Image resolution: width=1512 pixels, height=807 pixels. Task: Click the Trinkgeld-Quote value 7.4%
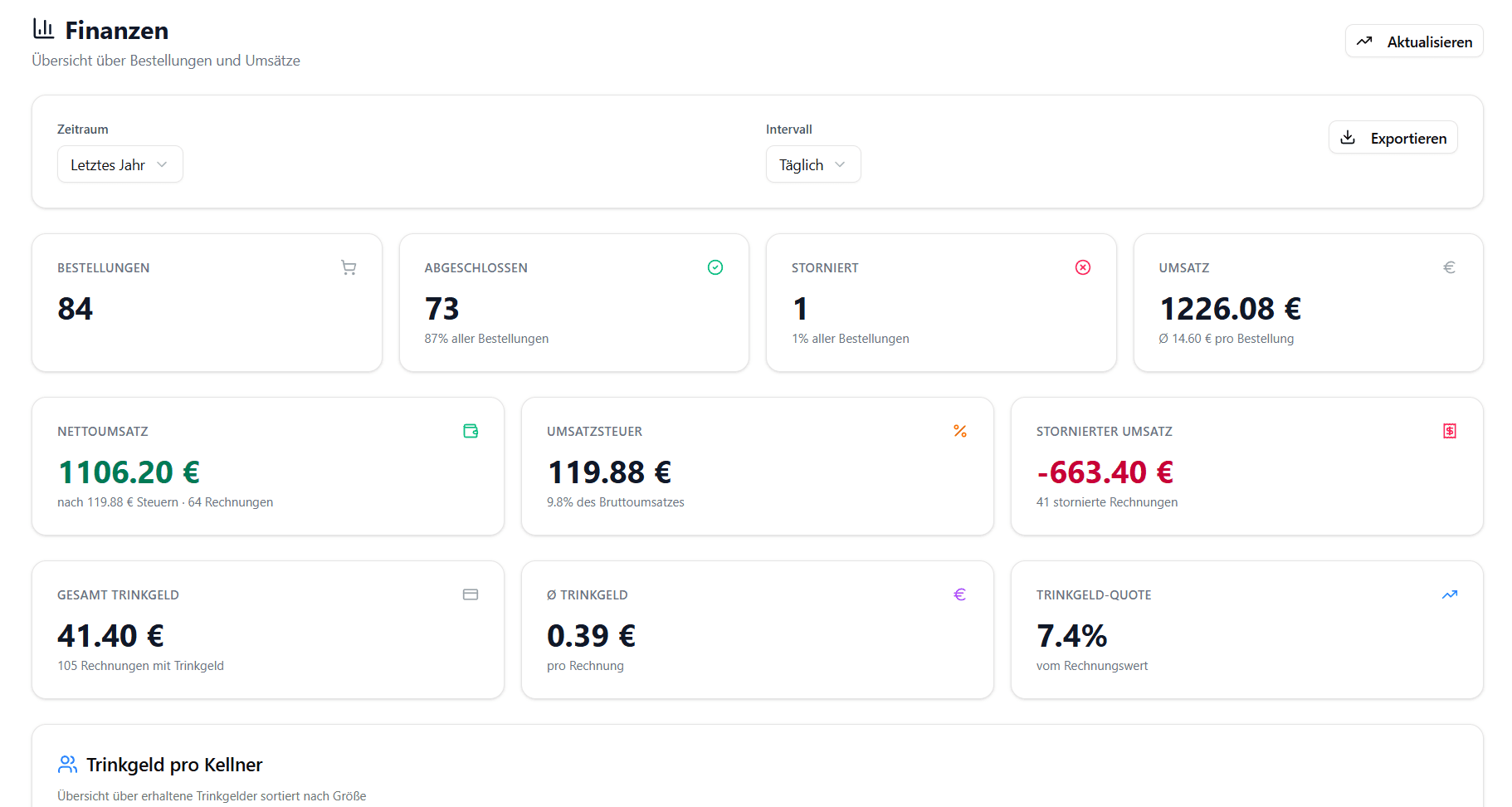coord(1072,636)
